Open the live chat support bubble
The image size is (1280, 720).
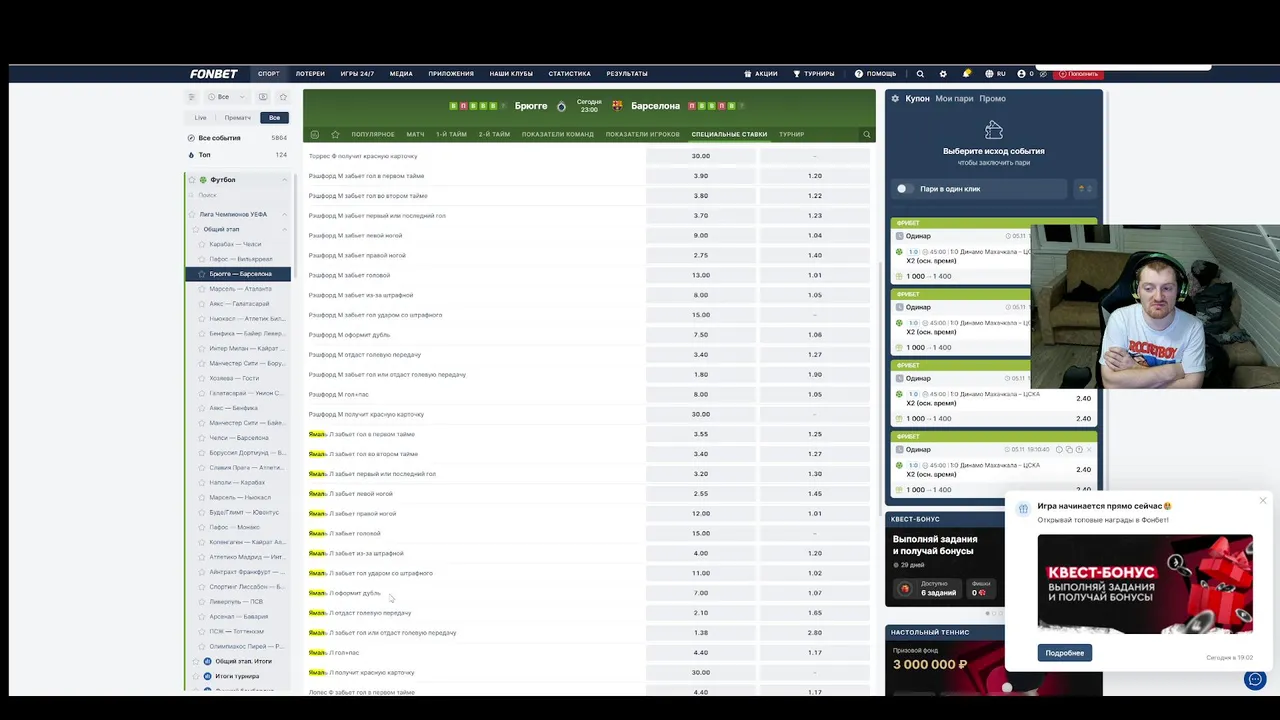coord(1255,680)
